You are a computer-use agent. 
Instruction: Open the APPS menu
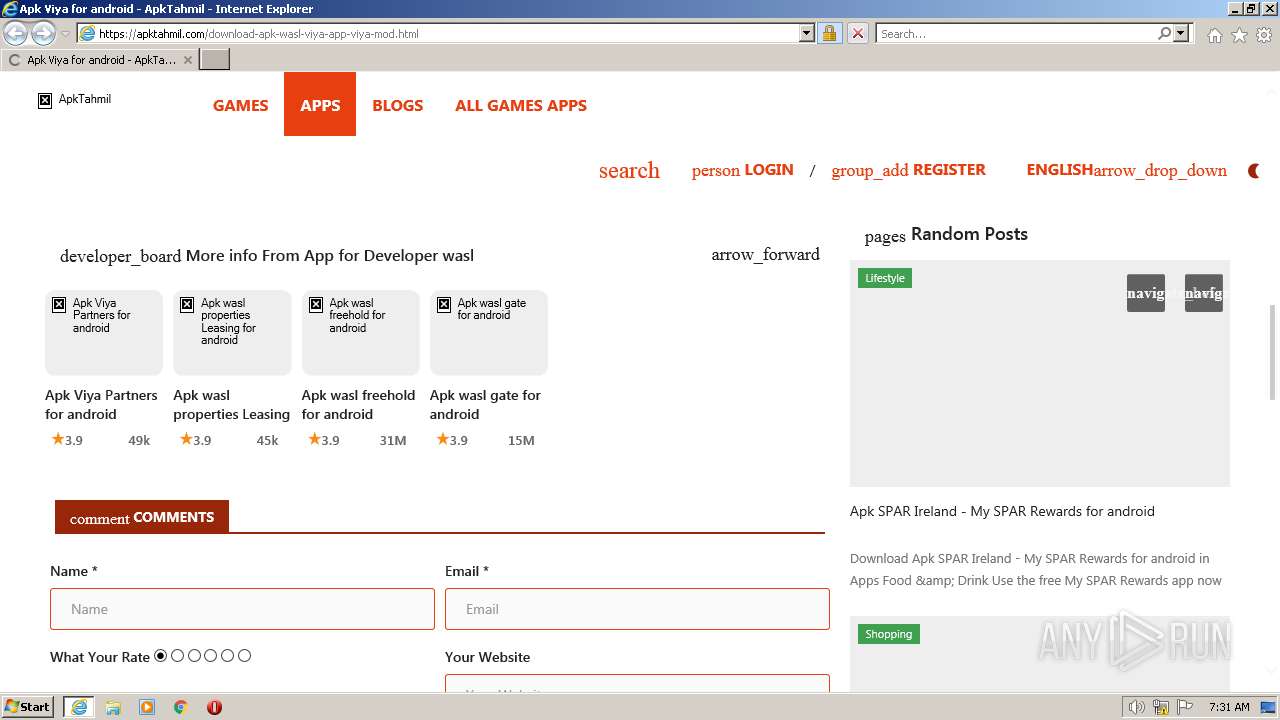click(320, 104)
